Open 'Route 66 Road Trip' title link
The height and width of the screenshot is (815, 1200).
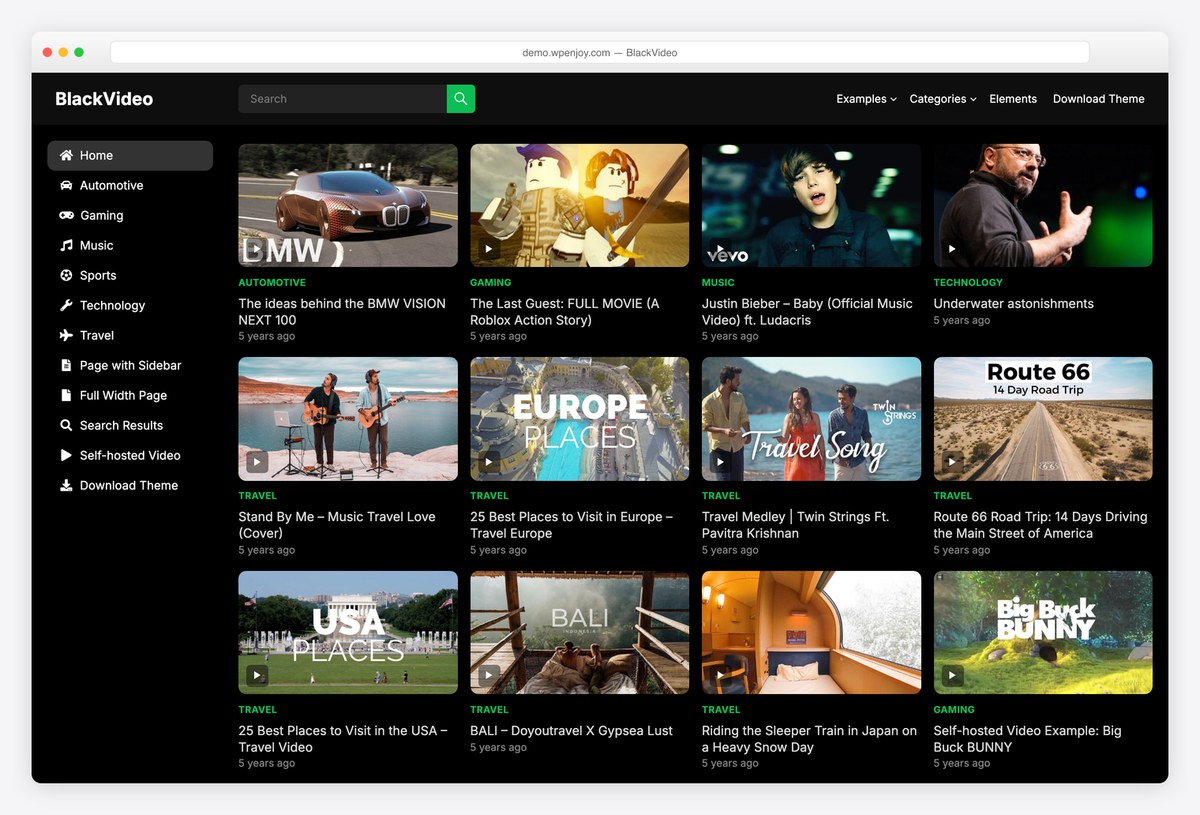pos(1040,525)
